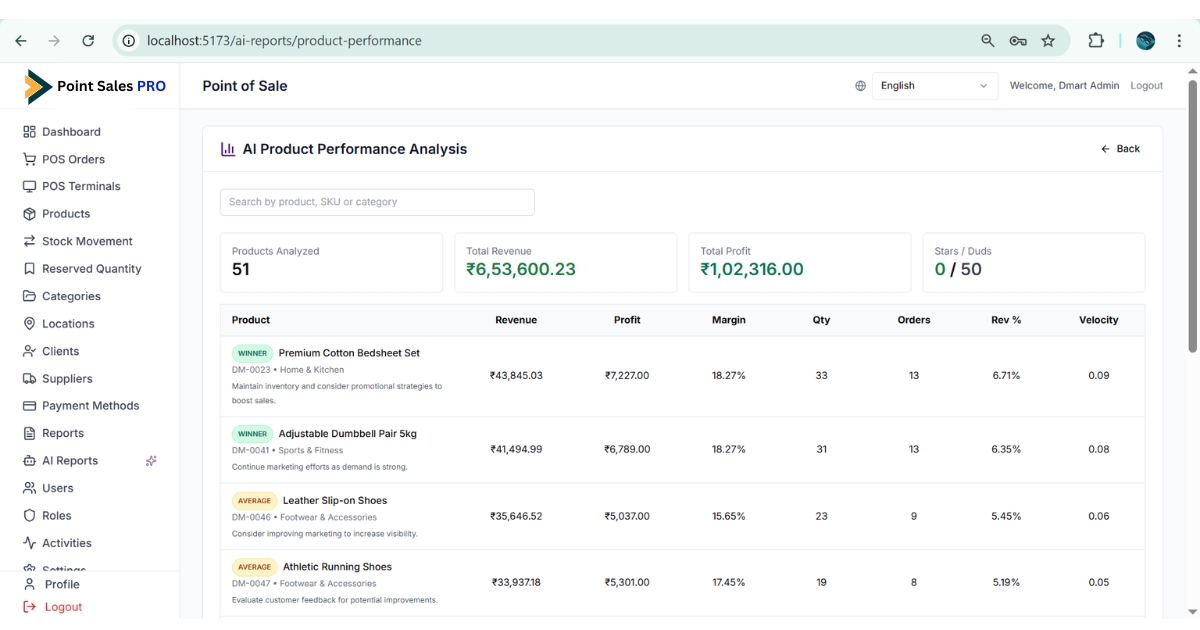Click the Categories folder icon

point(29,296)
